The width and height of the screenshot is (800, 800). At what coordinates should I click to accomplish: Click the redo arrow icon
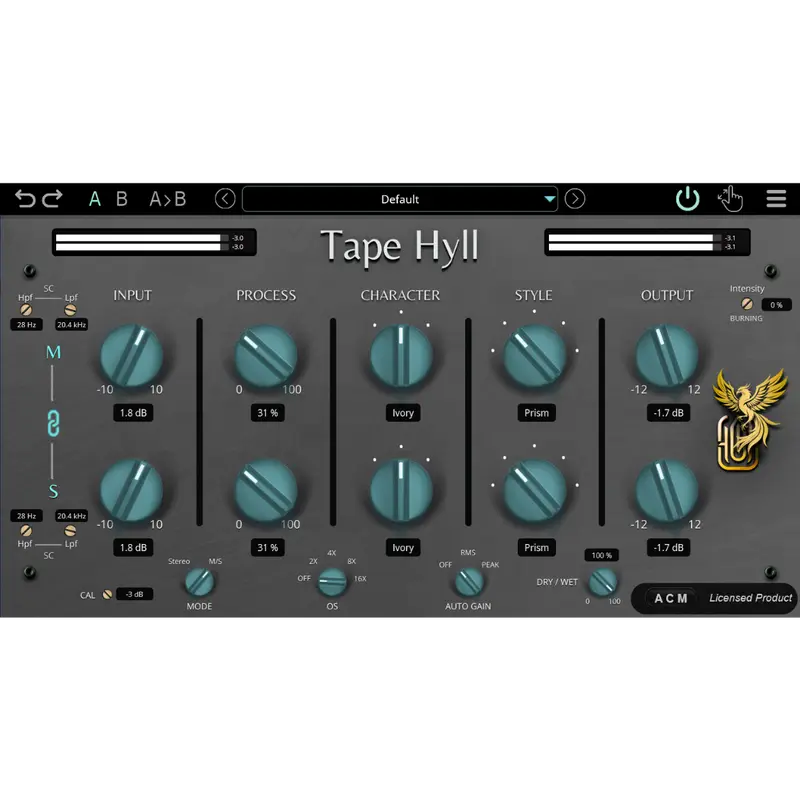(x=52, y=199)
